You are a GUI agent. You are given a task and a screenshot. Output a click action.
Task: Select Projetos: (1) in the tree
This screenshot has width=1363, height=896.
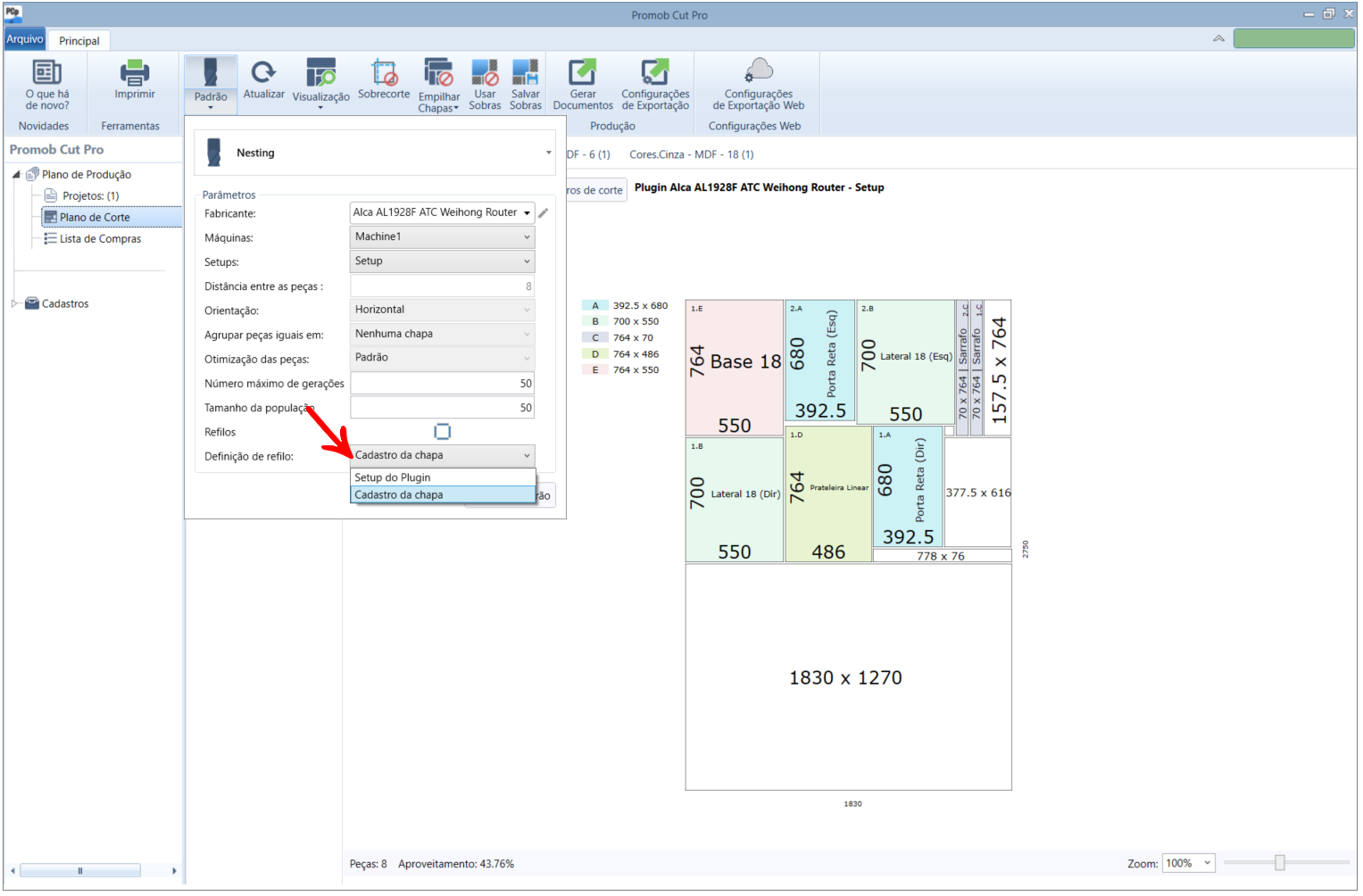point(90,195)
